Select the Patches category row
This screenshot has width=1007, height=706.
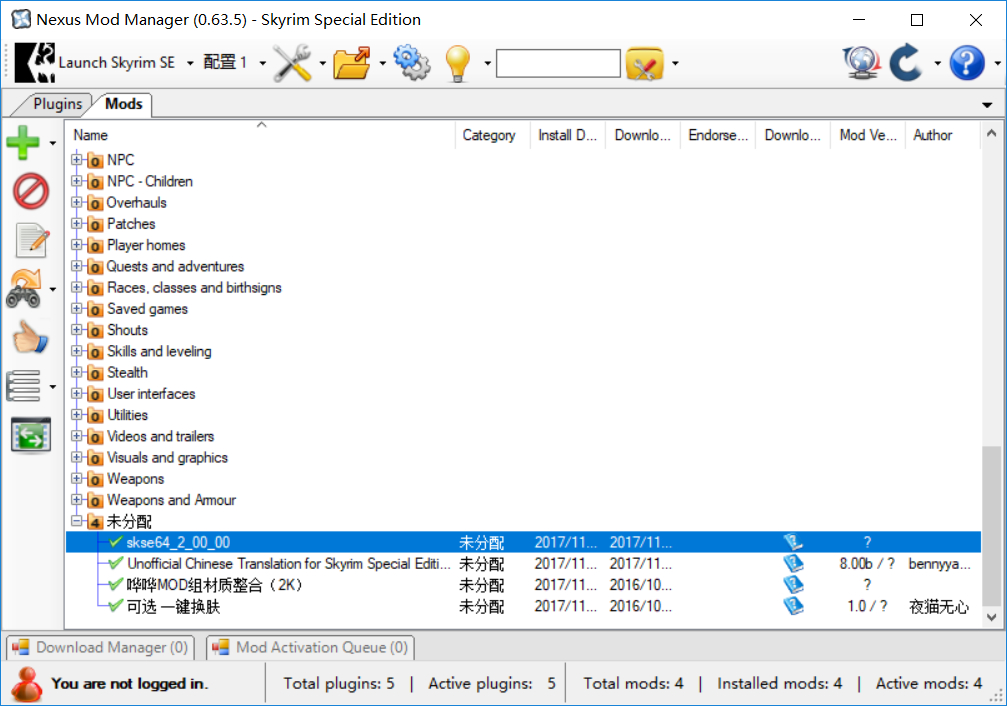coord(130,224)
